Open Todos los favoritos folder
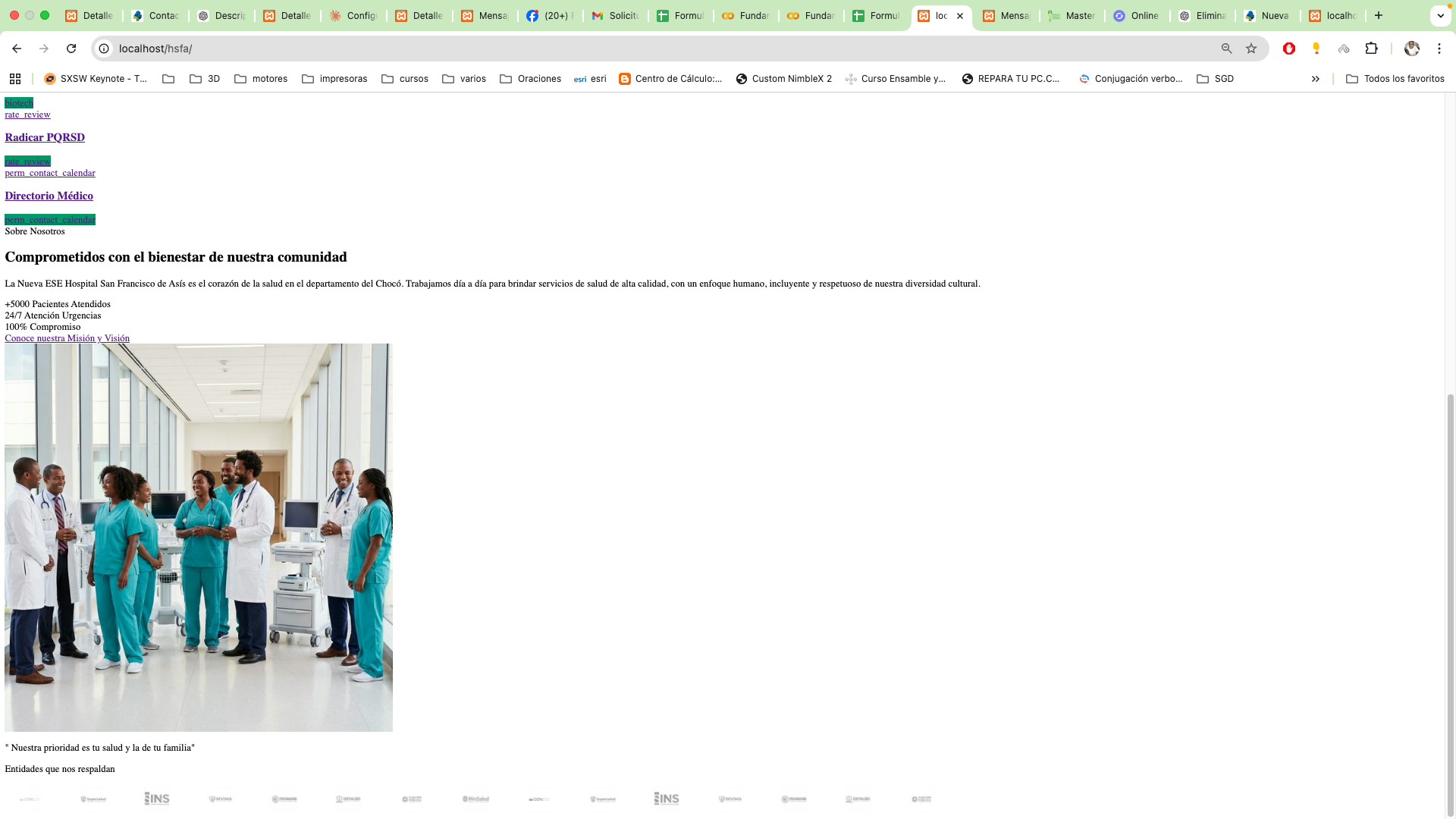1456x819 pixels. (x=1395, y=79)
